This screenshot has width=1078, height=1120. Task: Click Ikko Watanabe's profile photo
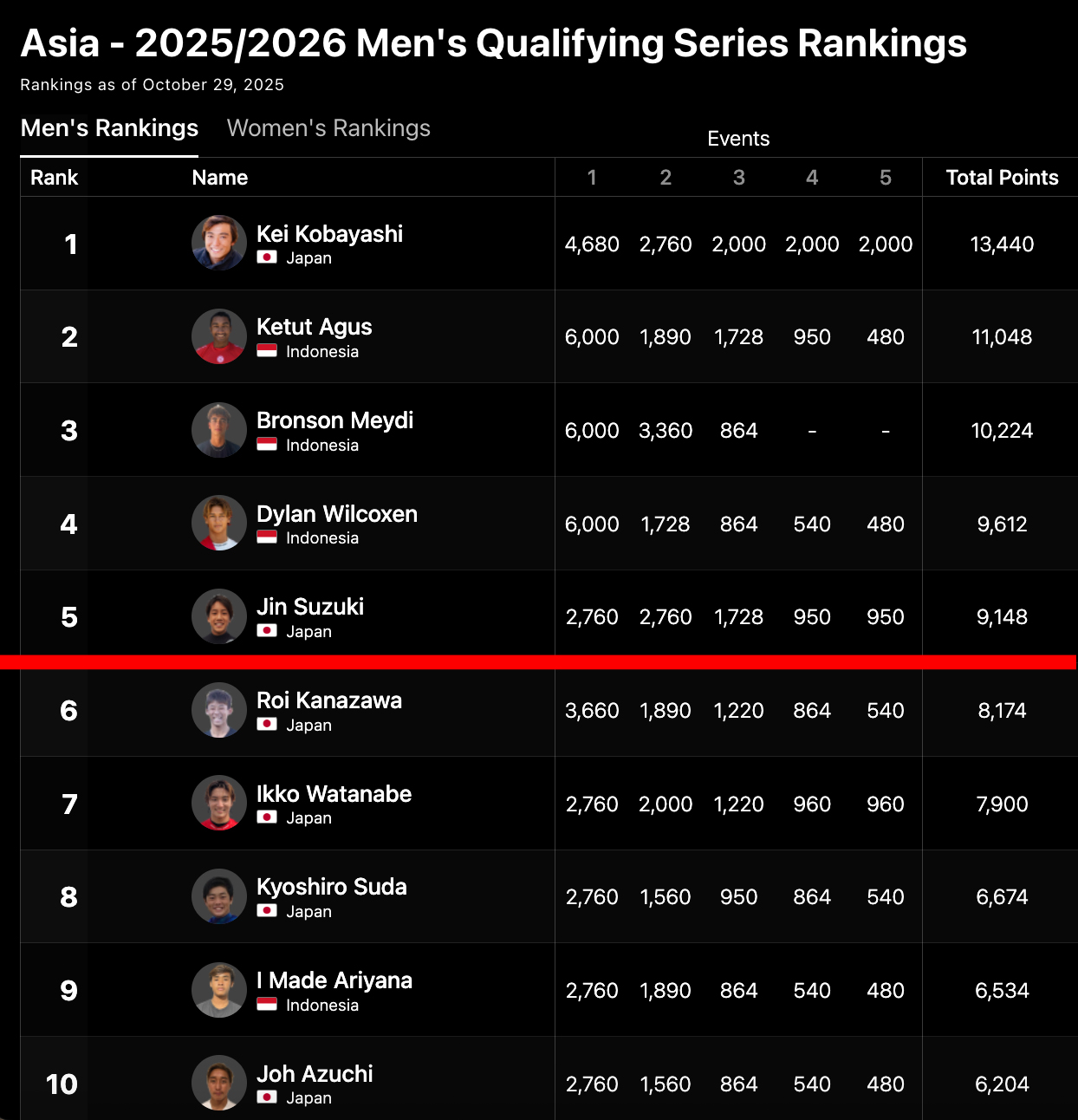click(218, 803)
